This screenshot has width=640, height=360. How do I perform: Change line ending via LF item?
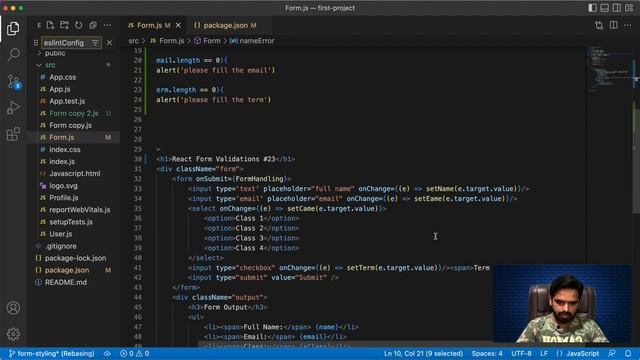pyautogui.click(x=544, y=353)
